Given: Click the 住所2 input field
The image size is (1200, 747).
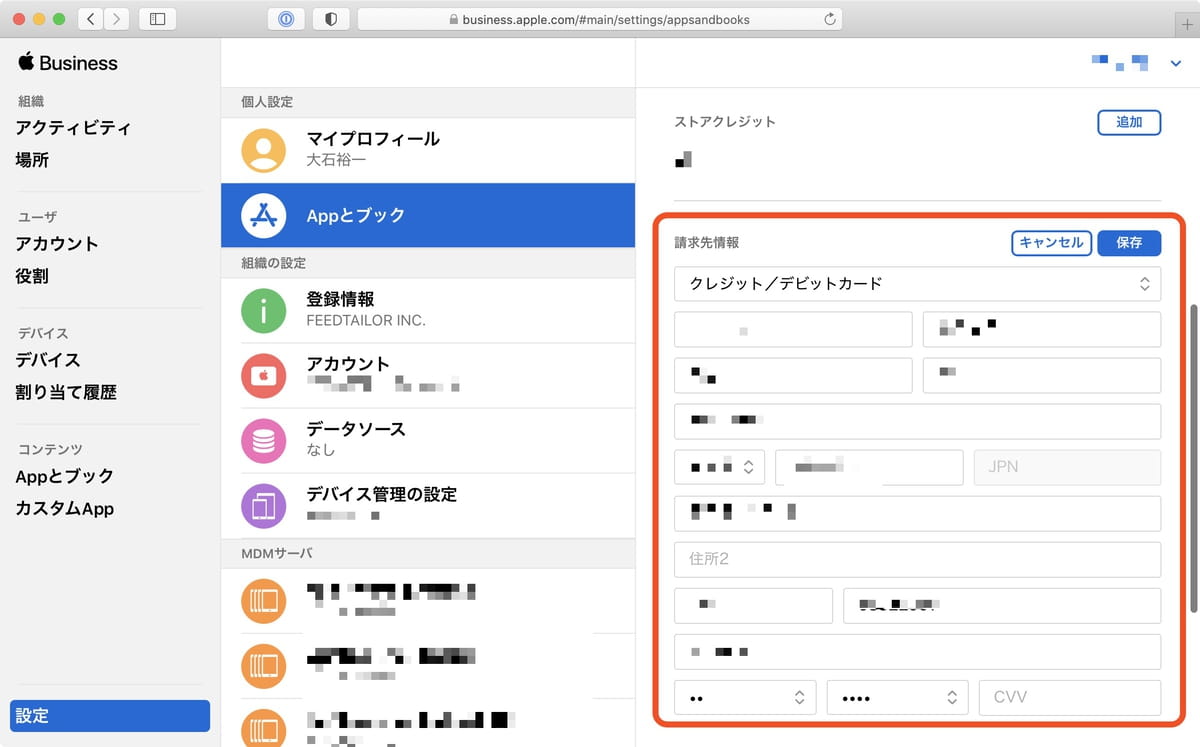Looking at the screenshot, I should click(x=917, y=559).
